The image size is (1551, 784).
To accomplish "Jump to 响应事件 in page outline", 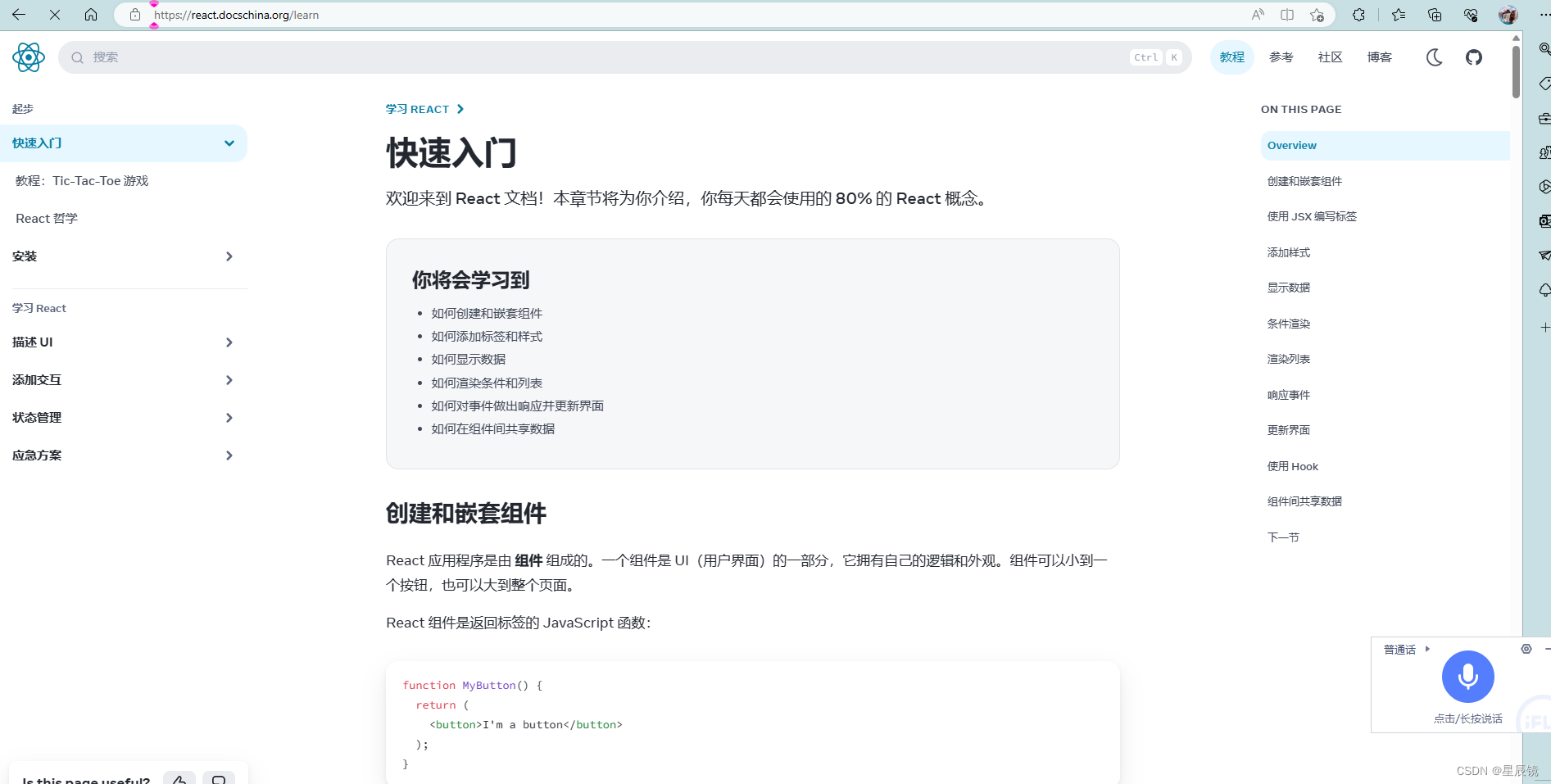I will click(1289, 395).
